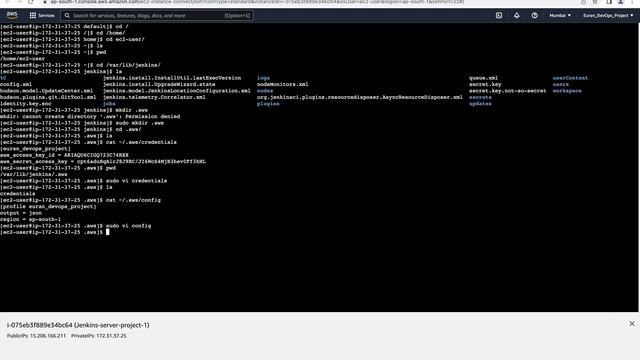Click the 'sudo mkdir .aws' command
The image size is (640, 360).
point(140,123)
